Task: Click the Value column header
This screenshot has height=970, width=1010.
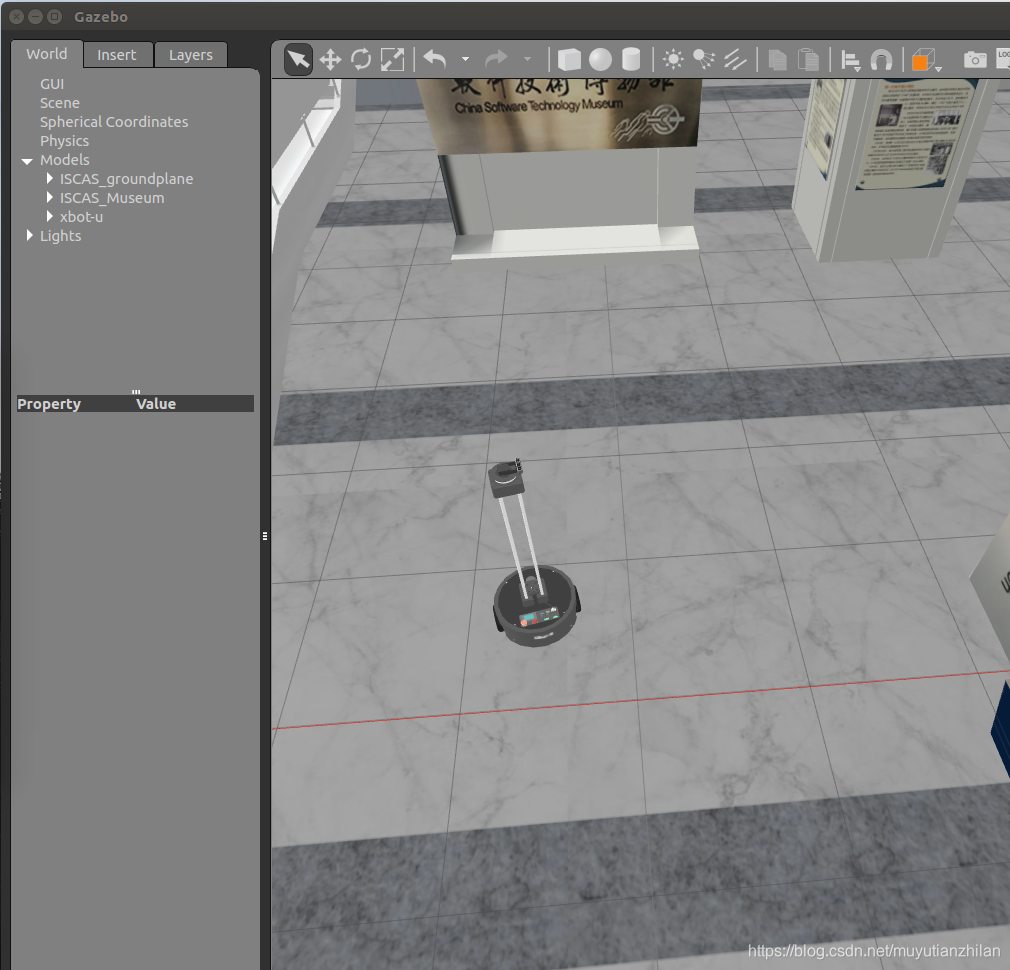Action: tap(156, 404)
